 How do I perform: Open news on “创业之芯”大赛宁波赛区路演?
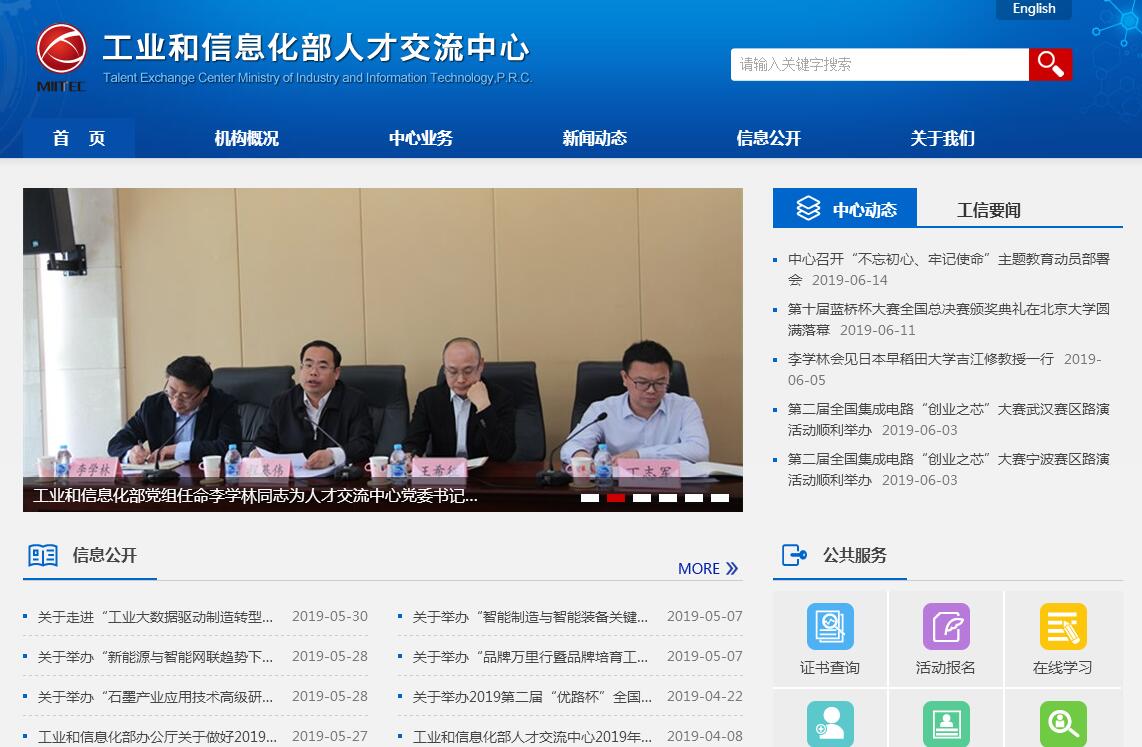[x=948, y=470]
